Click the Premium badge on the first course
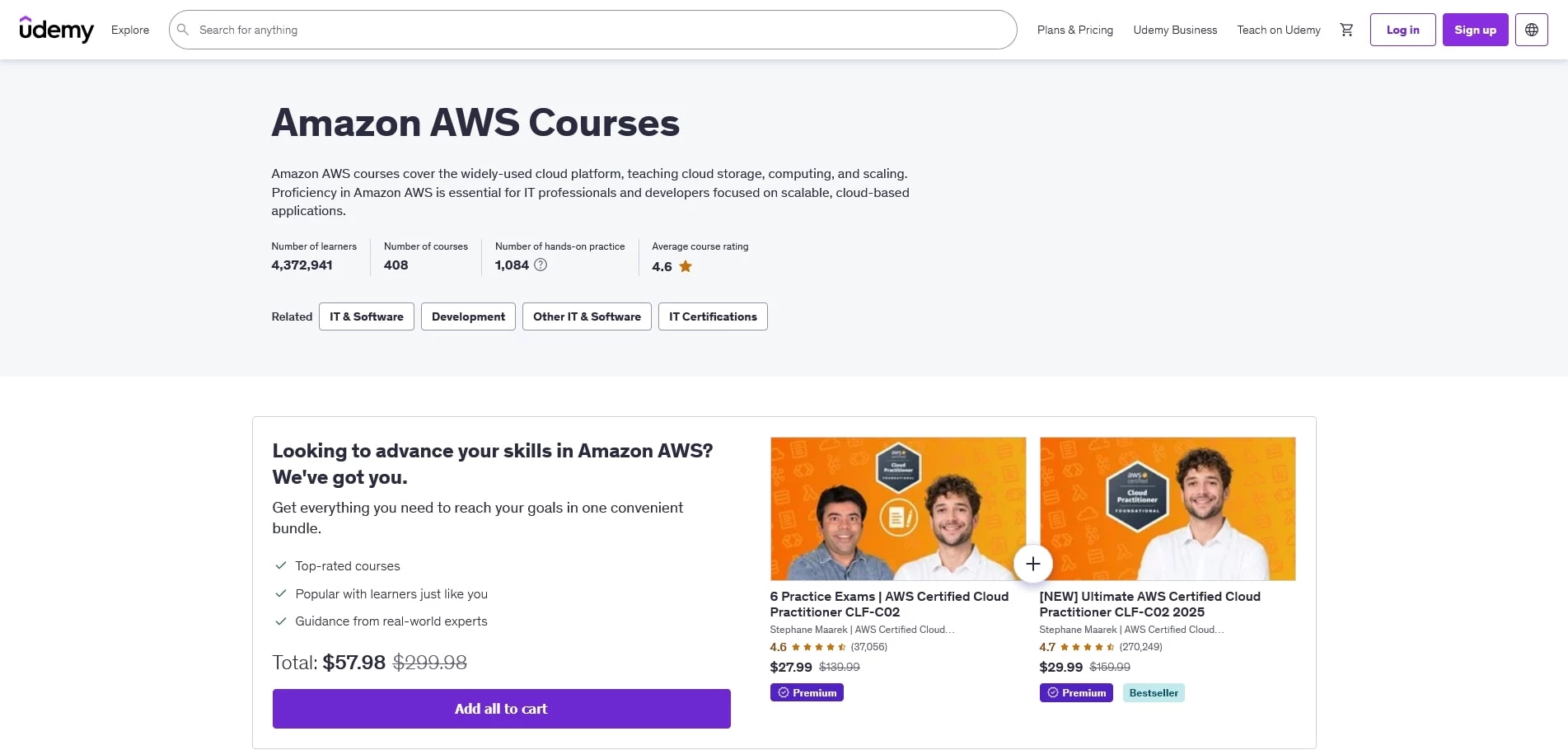 tap(806, 692)
